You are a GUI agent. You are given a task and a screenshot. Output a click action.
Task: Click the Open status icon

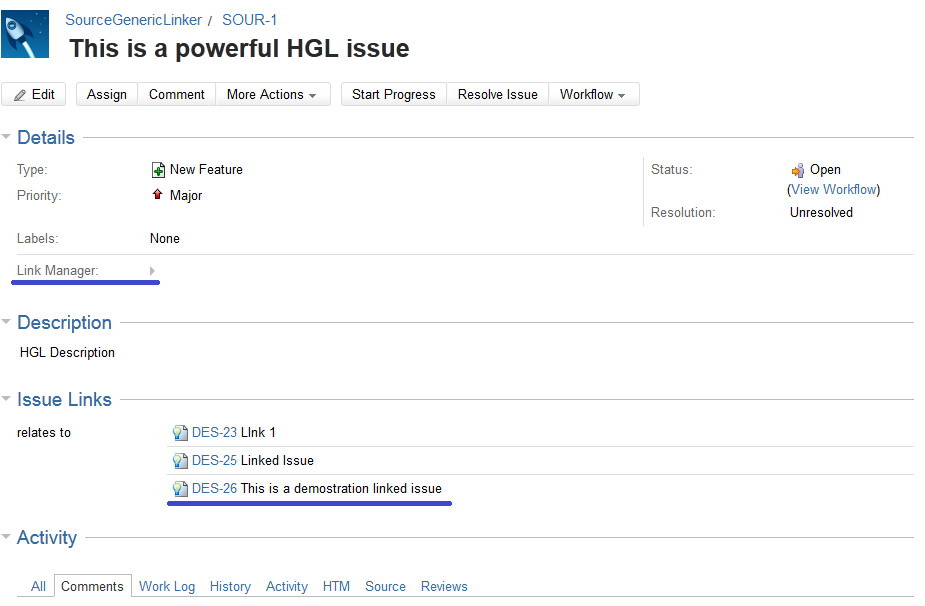pyautogui.click(x=797, y=170)
